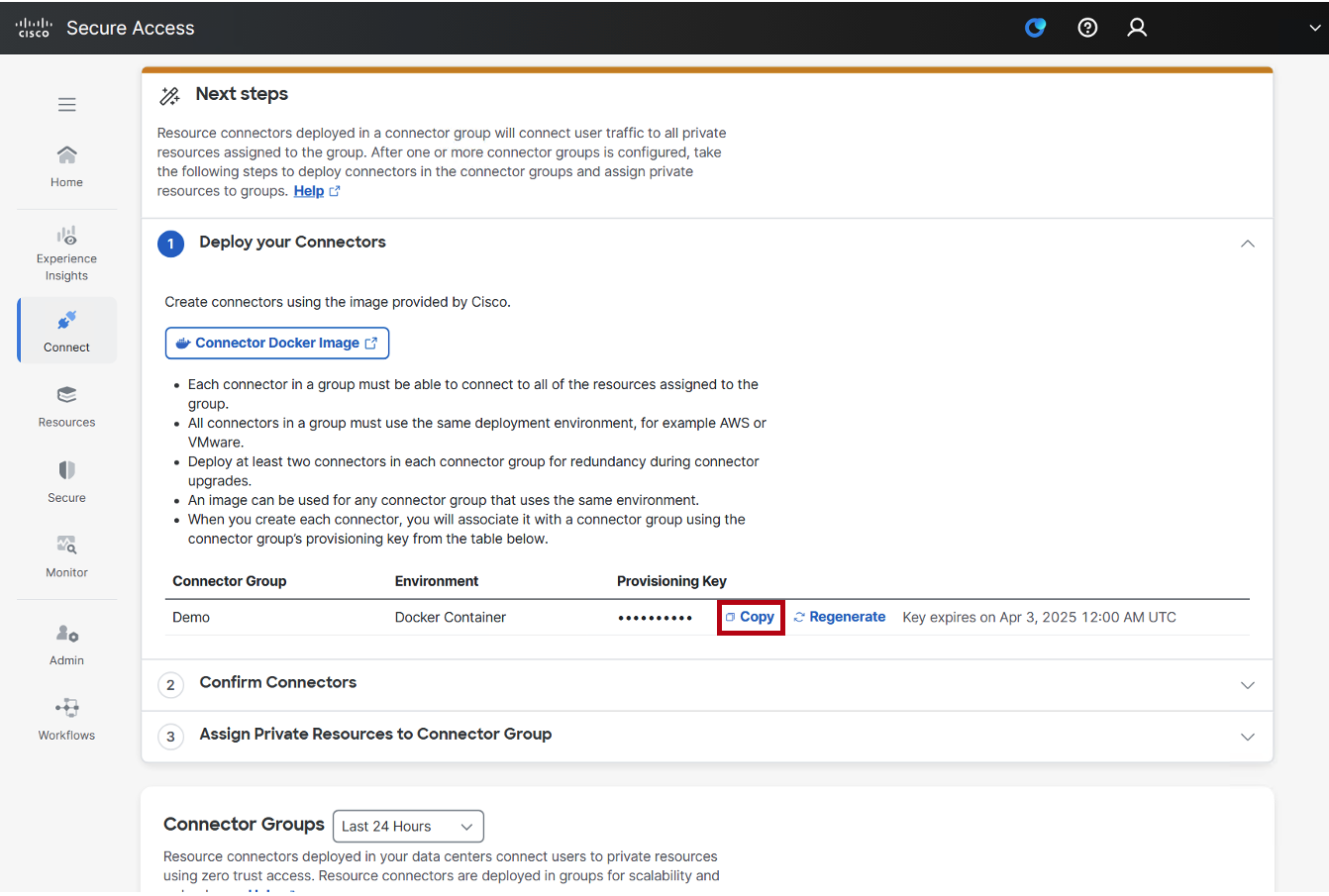Collapse the Deploy your Connectors section
The width and height of the screenshot is (1329, 896).
tap(1248, 244)
